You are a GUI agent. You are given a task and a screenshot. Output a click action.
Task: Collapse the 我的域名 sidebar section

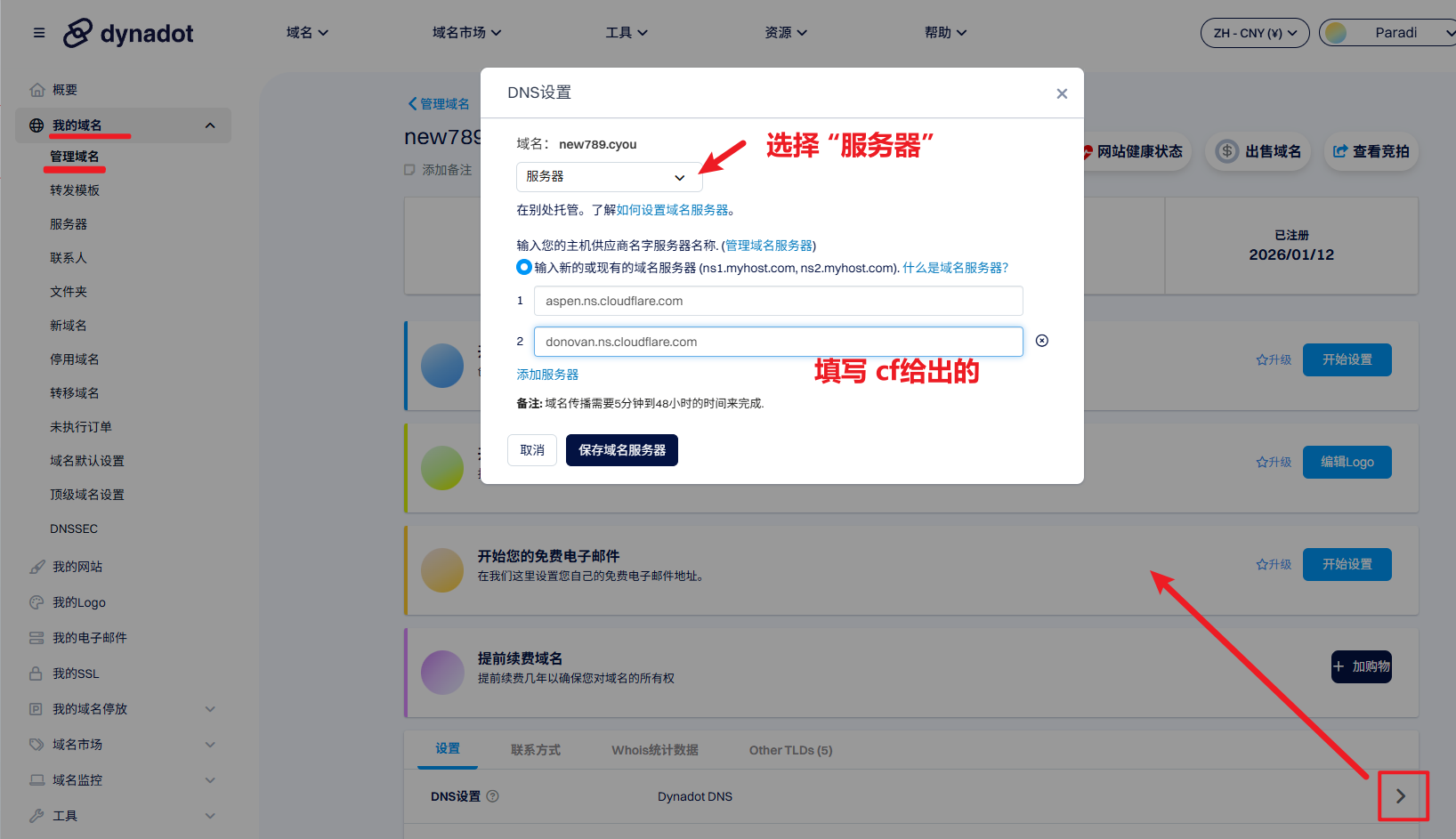[210, 125]
